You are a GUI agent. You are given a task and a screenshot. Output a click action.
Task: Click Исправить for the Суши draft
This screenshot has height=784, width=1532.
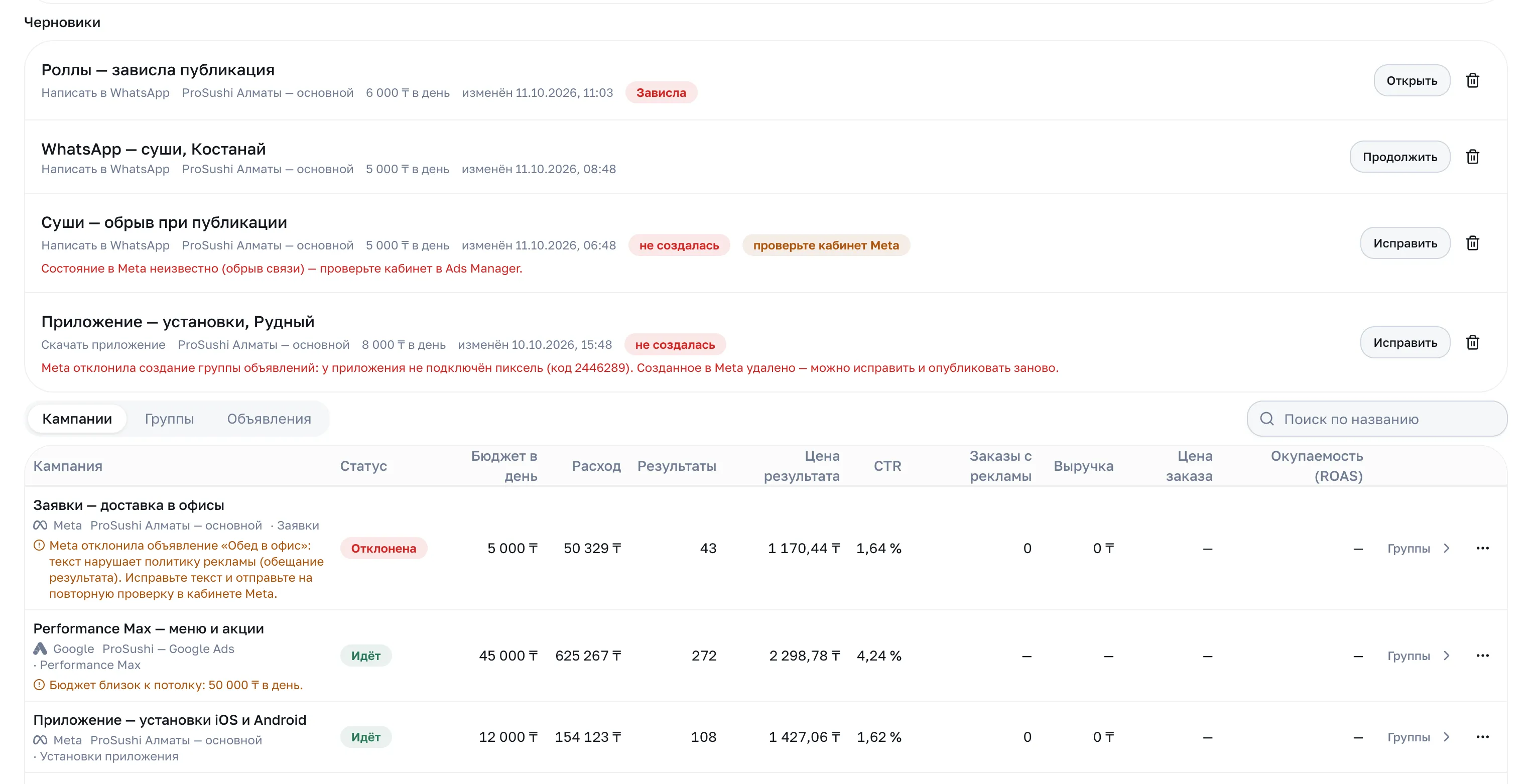click(1405, 243)
